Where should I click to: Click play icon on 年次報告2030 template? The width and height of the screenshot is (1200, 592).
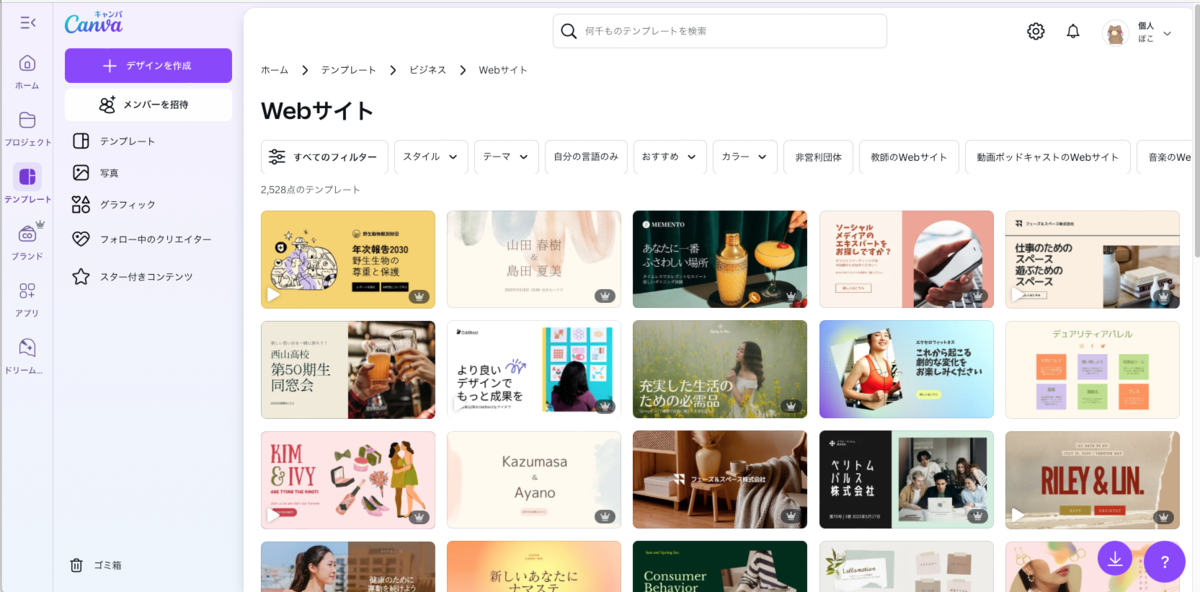pyautogui.click(x=273, y=296)
